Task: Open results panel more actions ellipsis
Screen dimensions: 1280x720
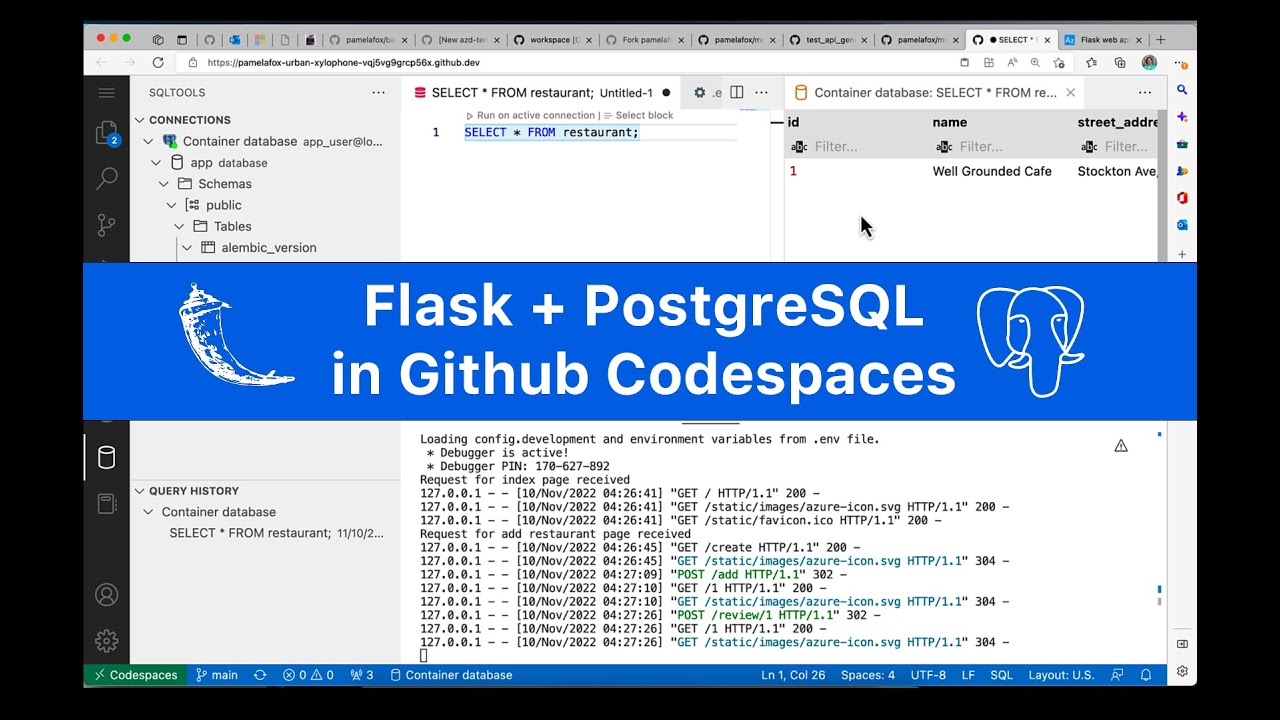Action: pos(1145,92)
